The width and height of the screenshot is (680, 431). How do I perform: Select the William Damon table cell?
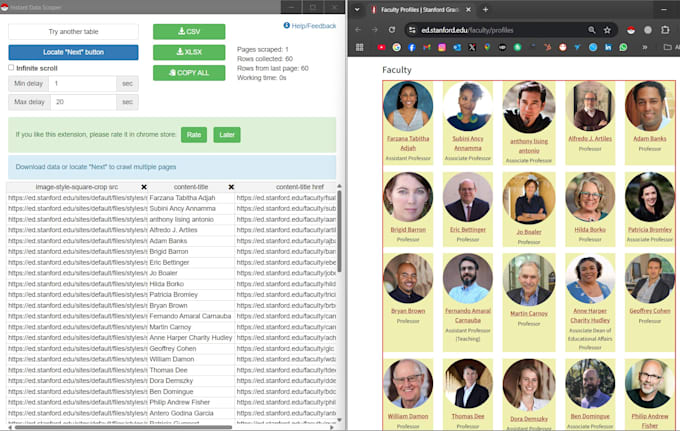coord(191,359)
